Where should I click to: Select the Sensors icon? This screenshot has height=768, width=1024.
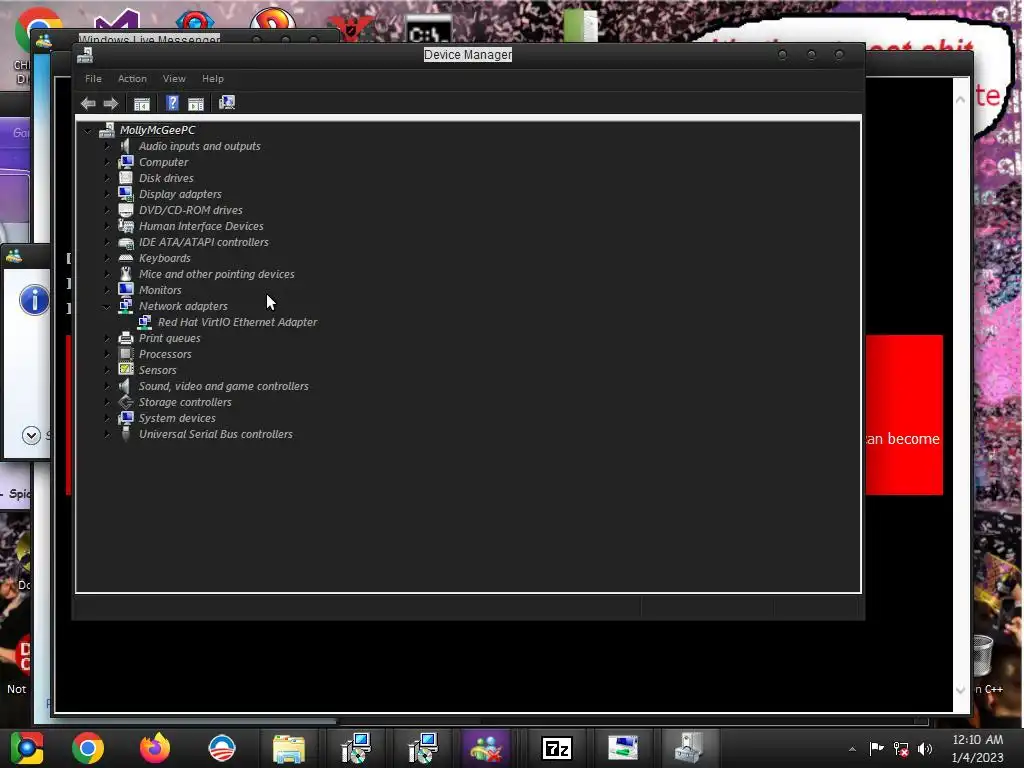(x=125, y=370)
